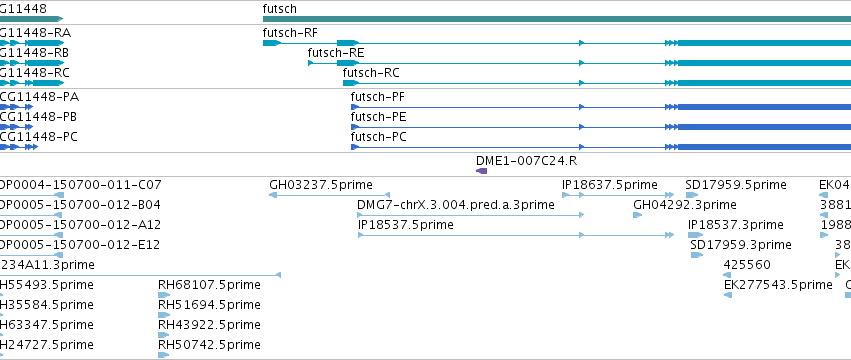The height and width of the screenshot is (360, 851).
Task: Click the futsch-PE protein label
Action: (378, 117)
